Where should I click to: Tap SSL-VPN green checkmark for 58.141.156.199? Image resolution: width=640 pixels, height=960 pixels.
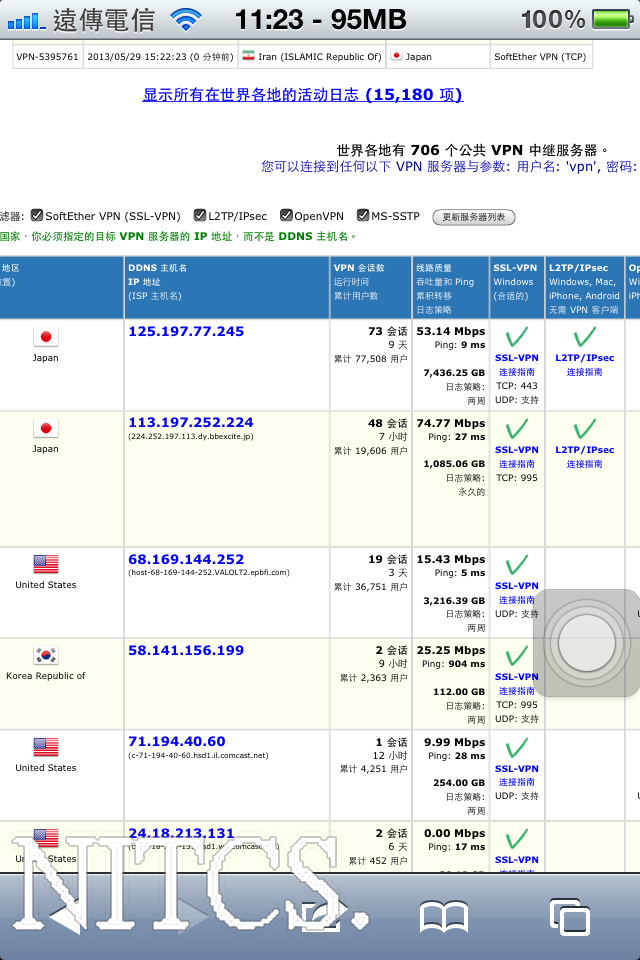(x=516, y=655)
